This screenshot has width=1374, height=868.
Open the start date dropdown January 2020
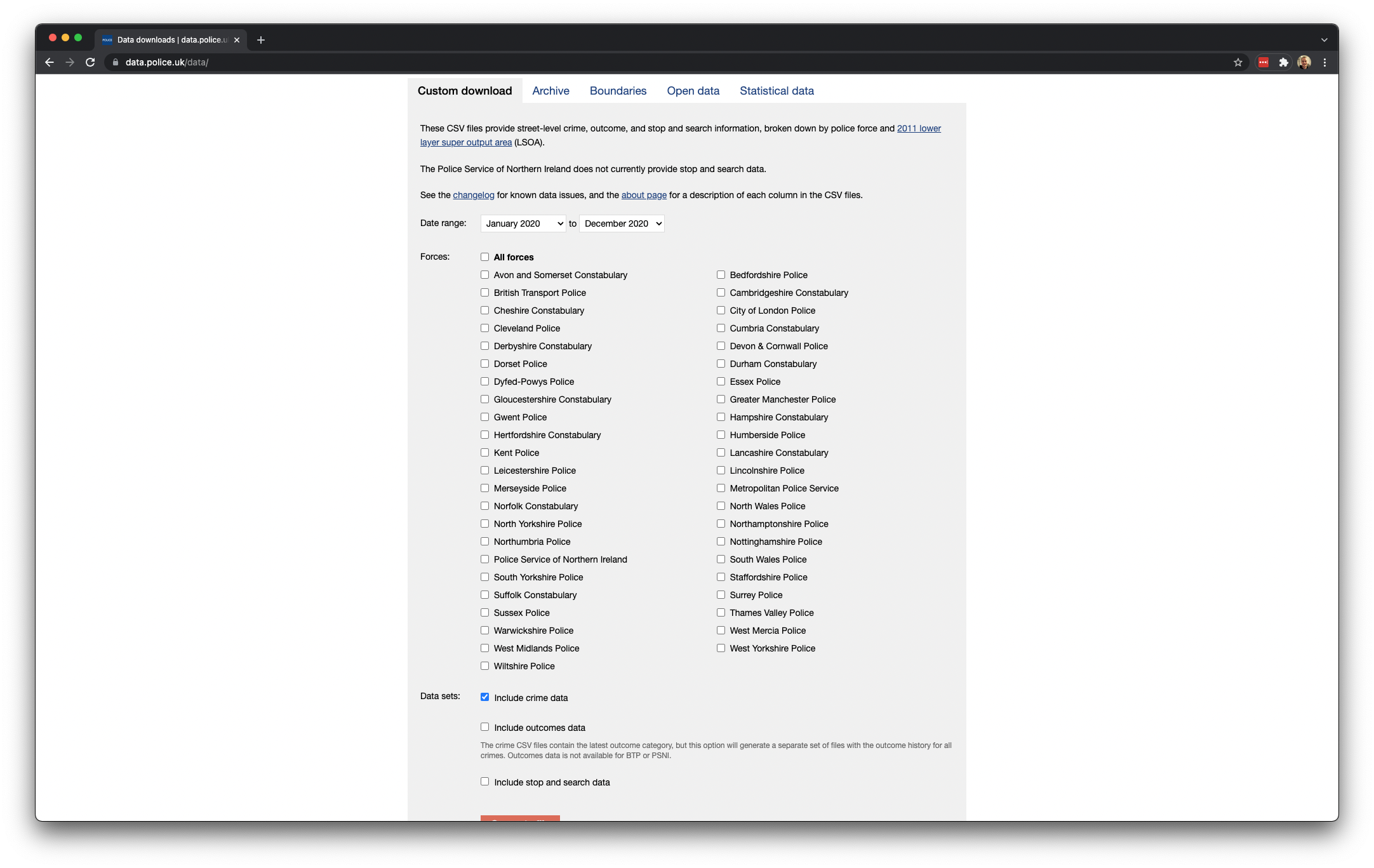pyautogui.click(x=523, y=224)
